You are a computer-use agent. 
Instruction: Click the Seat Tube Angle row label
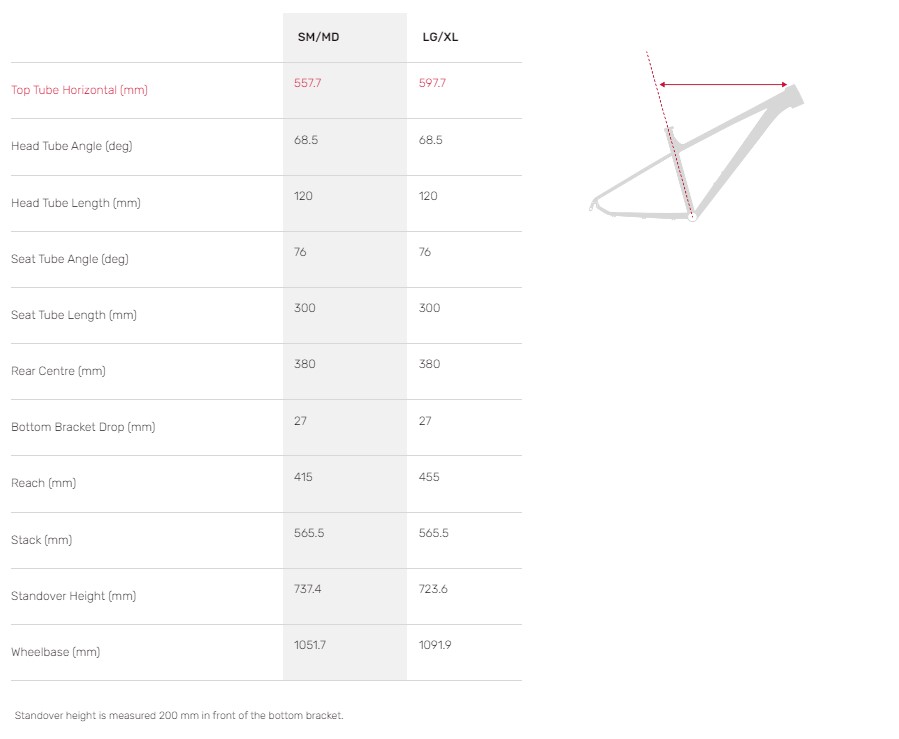coord(70,259)
